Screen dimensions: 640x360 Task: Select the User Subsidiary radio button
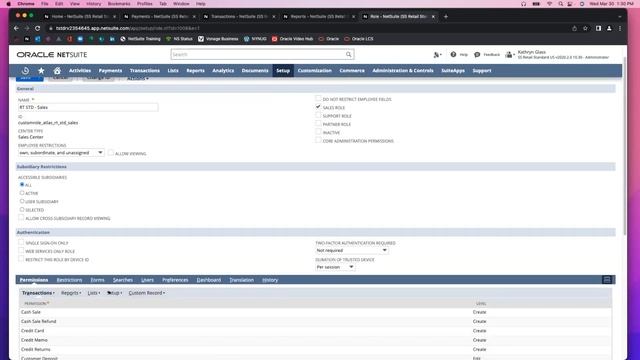click(22, 201)
